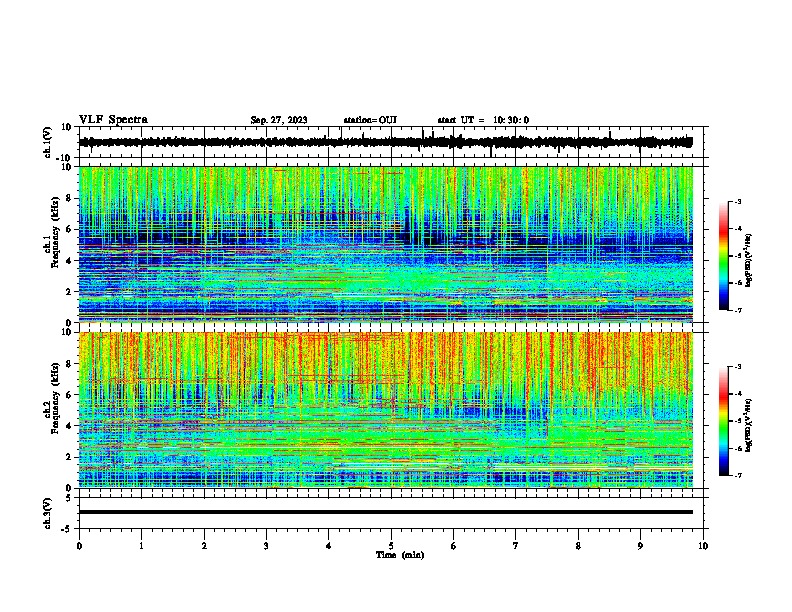792x612 pixels.
Task: Click the ch.1 spectrogram color bar
Action: (723, 256)
